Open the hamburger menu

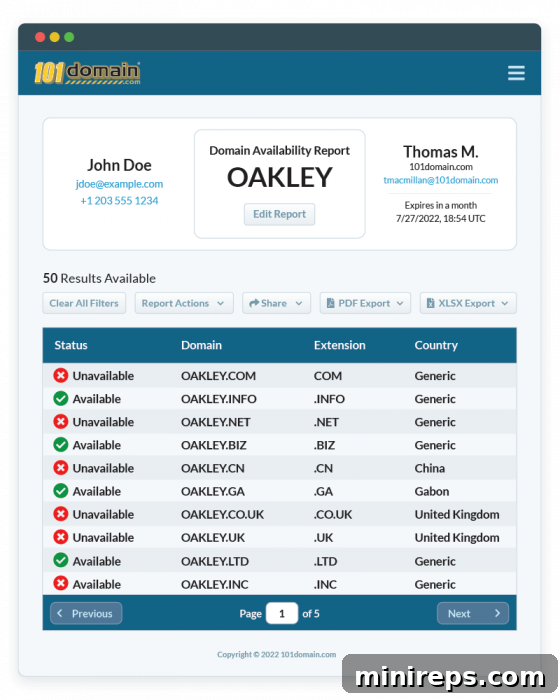(516, 73)
